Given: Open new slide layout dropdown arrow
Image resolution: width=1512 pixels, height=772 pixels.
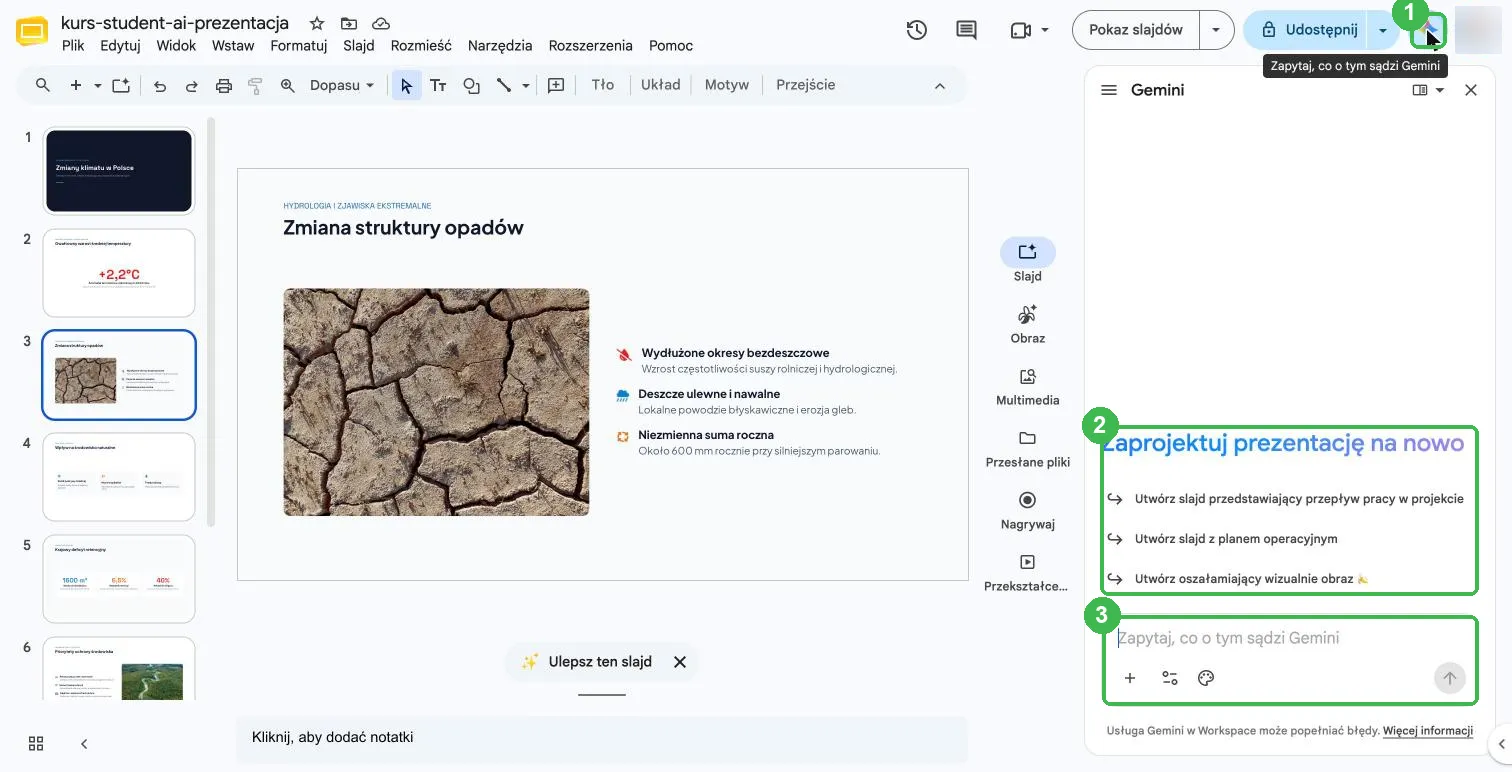Looking at the screenshot, I should [98, 86].
